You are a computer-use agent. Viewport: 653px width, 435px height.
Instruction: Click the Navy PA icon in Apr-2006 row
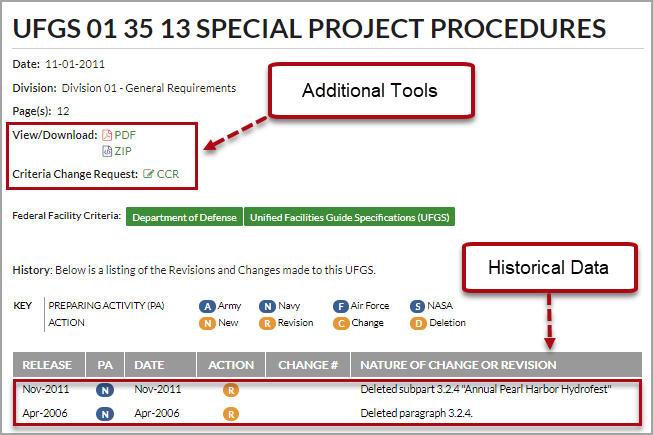tap(105, 414)
